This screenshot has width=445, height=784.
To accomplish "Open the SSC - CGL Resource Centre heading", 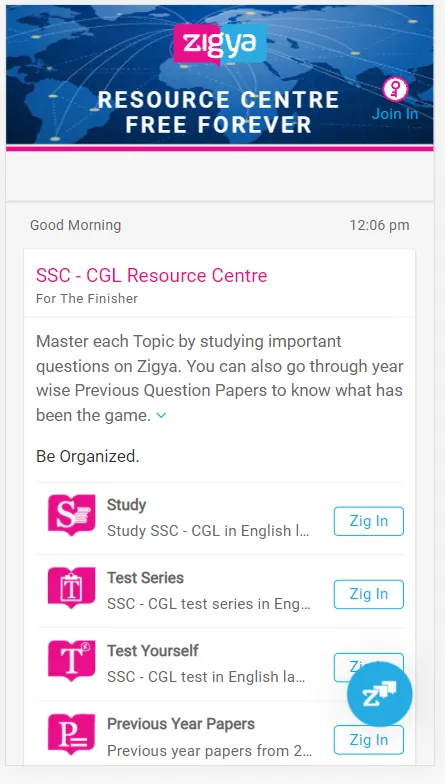I will [152, 276].
